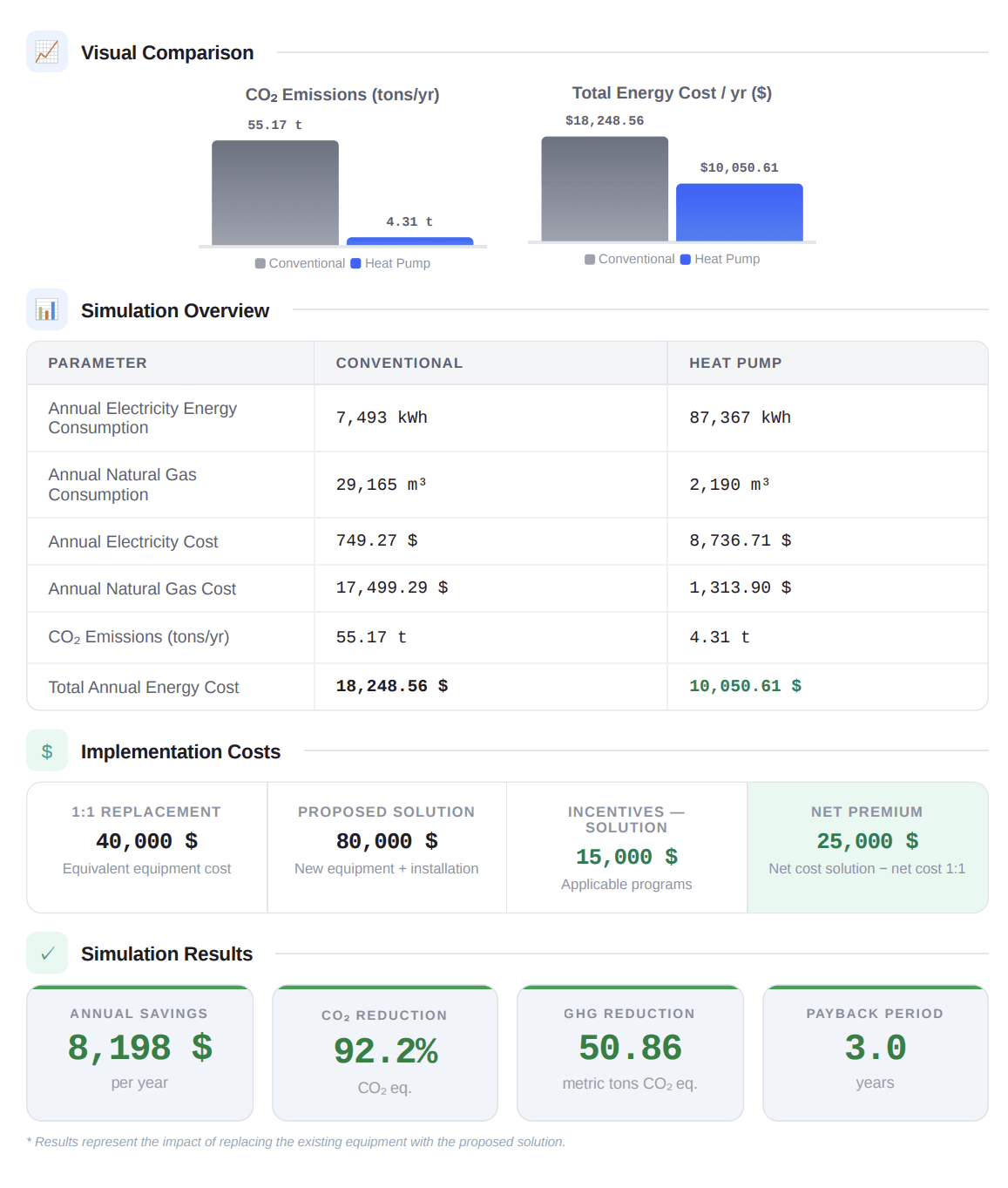Click the results disclaimer footnote
Viewport: 1008px width, 1188px height.
295,1142
